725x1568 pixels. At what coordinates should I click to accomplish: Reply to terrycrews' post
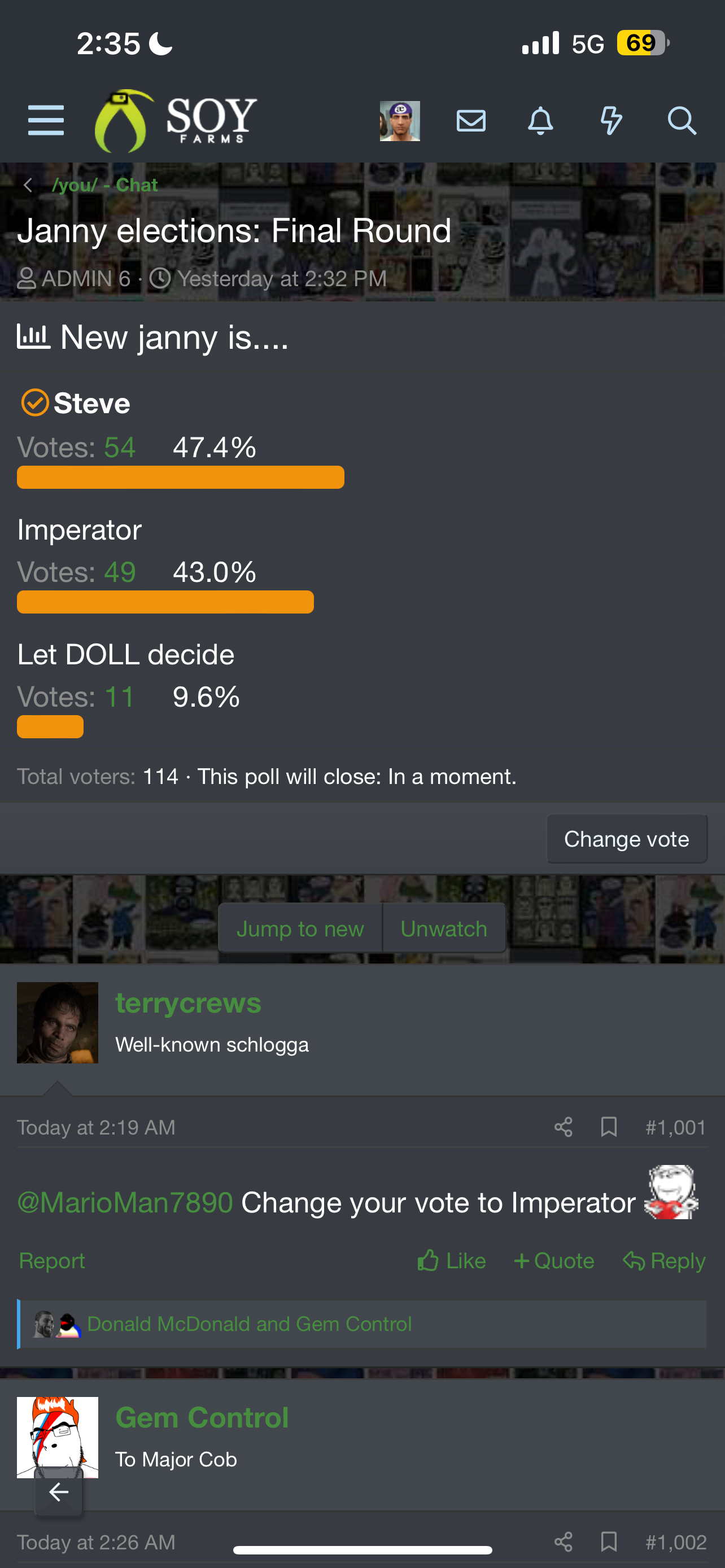tap(663, 1260)
